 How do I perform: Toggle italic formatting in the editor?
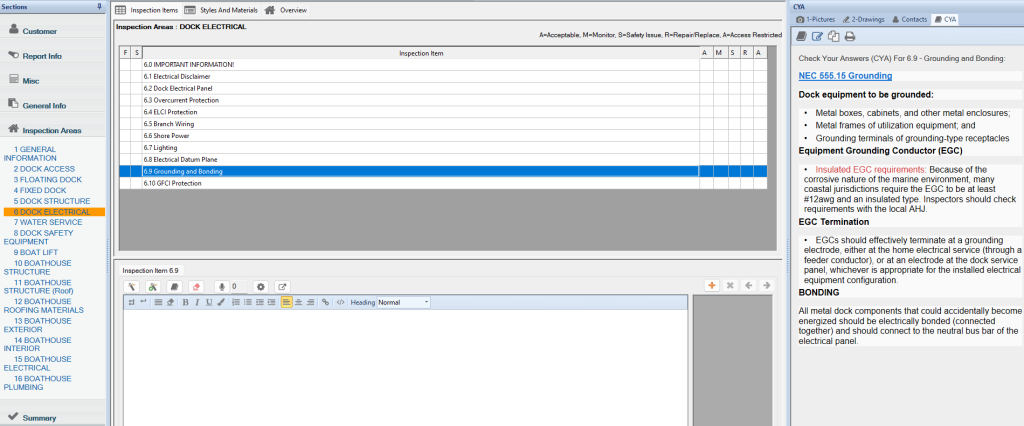click(197, 302)
